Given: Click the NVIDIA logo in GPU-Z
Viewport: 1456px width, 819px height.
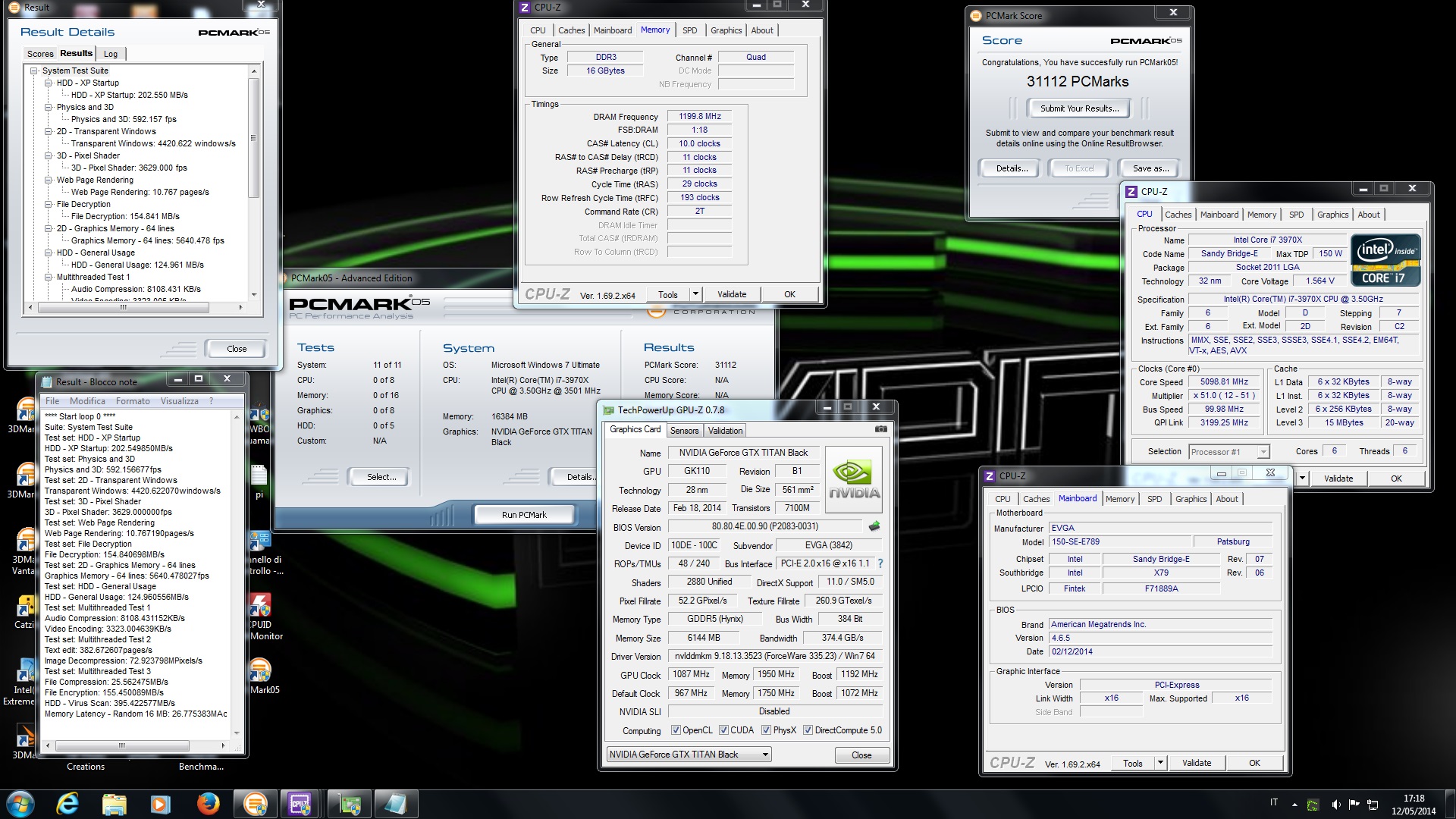Looking at the screenshot, I should [x=853, y=478].
